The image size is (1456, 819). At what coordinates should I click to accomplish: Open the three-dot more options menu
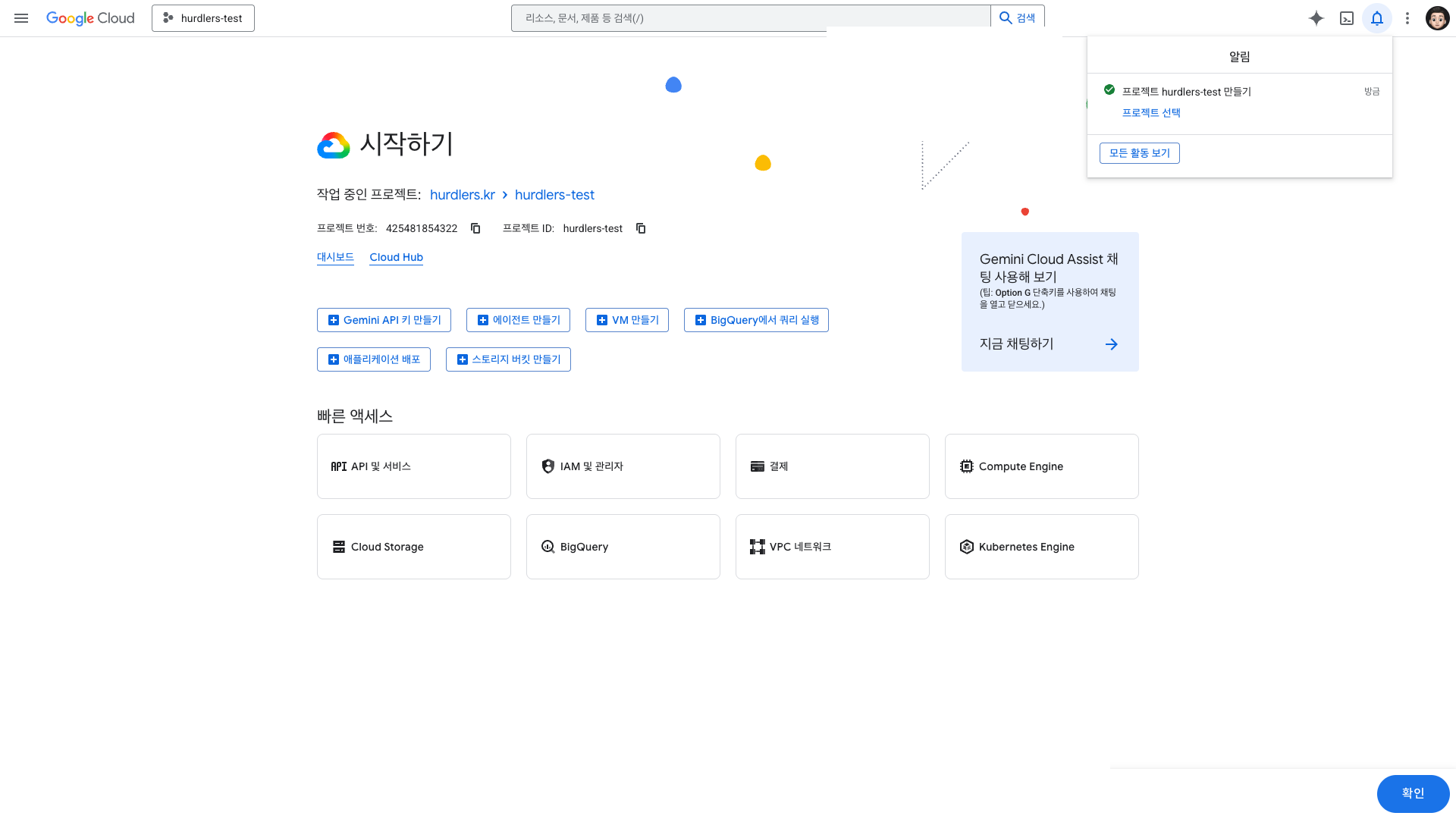click(1407, 18)
